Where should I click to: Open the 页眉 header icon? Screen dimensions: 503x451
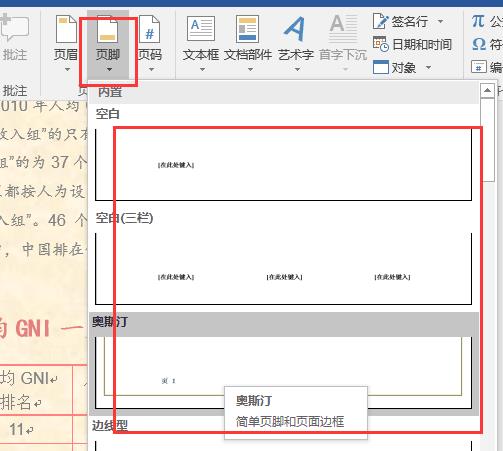click(x=66, y=29)
